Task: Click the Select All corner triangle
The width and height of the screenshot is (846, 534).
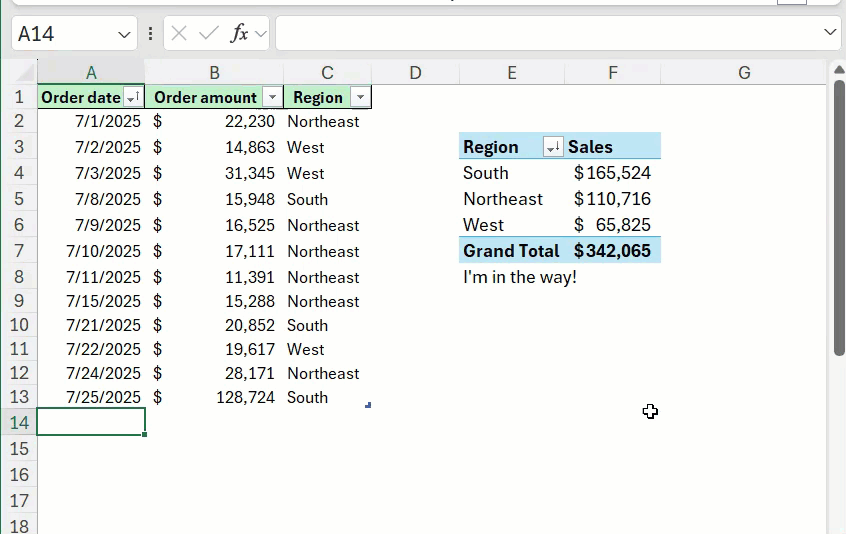Action: [x=25, y=72]
